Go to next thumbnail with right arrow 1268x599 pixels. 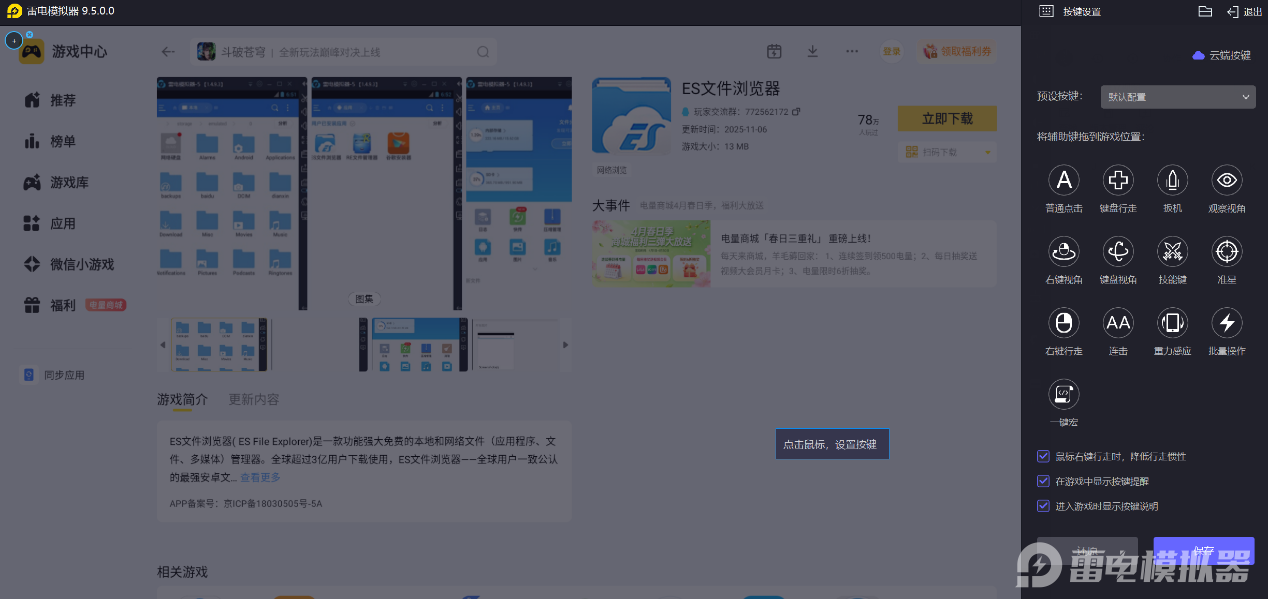point(565,344)
